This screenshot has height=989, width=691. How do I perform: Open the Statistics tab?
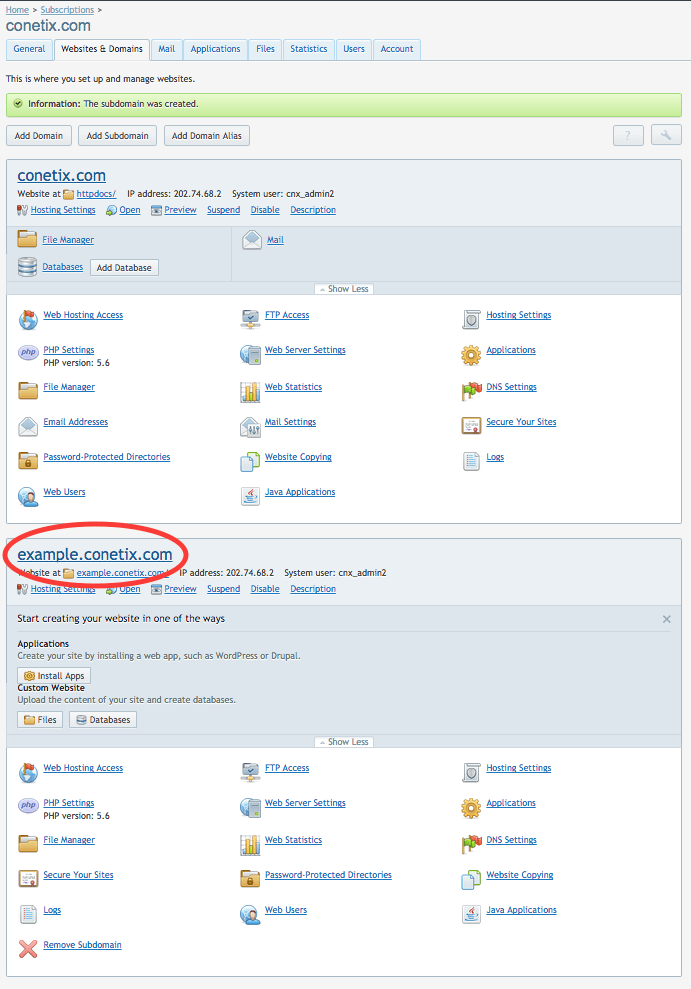pos(308,49)
